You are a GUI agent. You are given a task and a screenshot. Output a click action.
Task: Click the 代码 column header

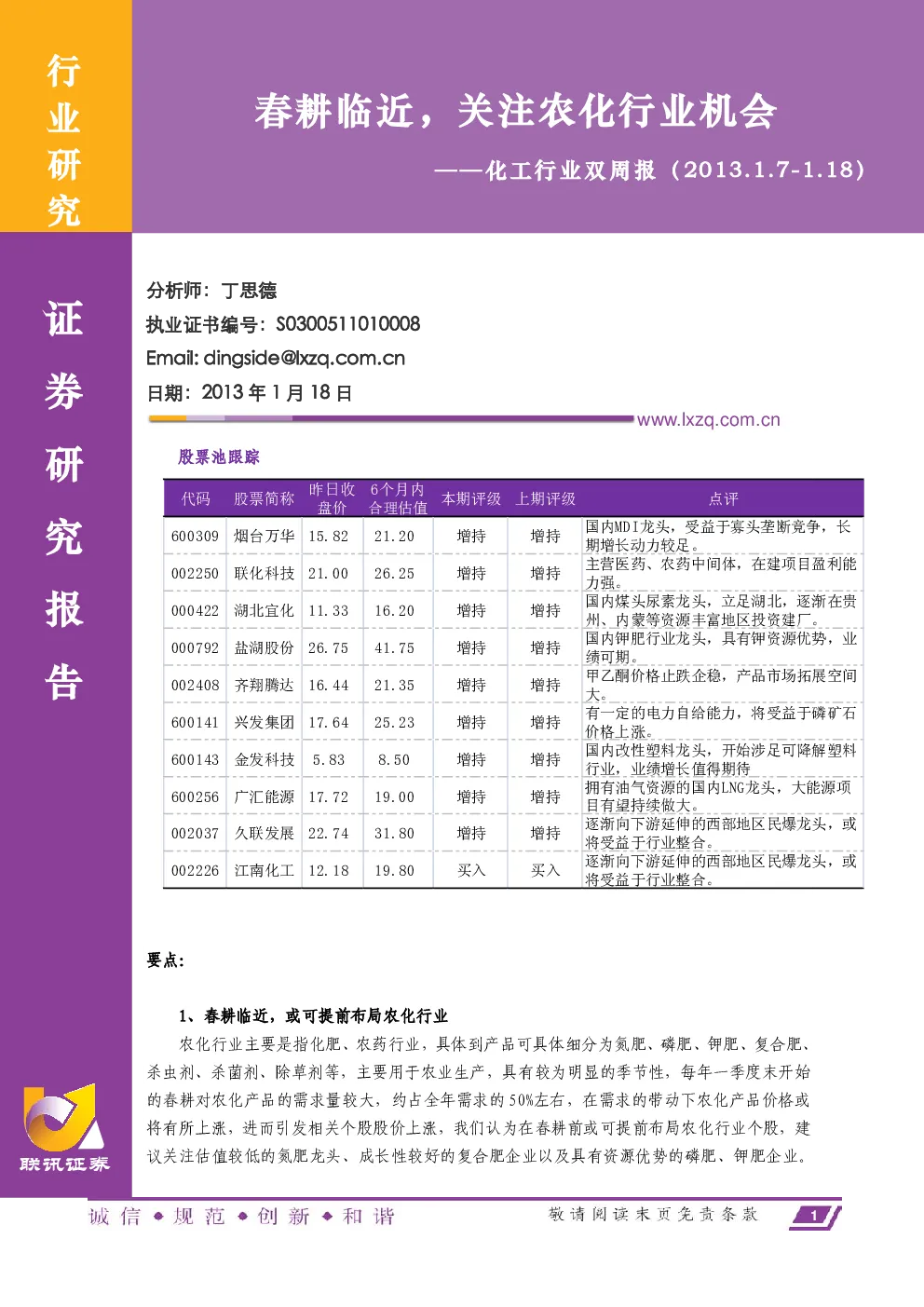point(196,498)
